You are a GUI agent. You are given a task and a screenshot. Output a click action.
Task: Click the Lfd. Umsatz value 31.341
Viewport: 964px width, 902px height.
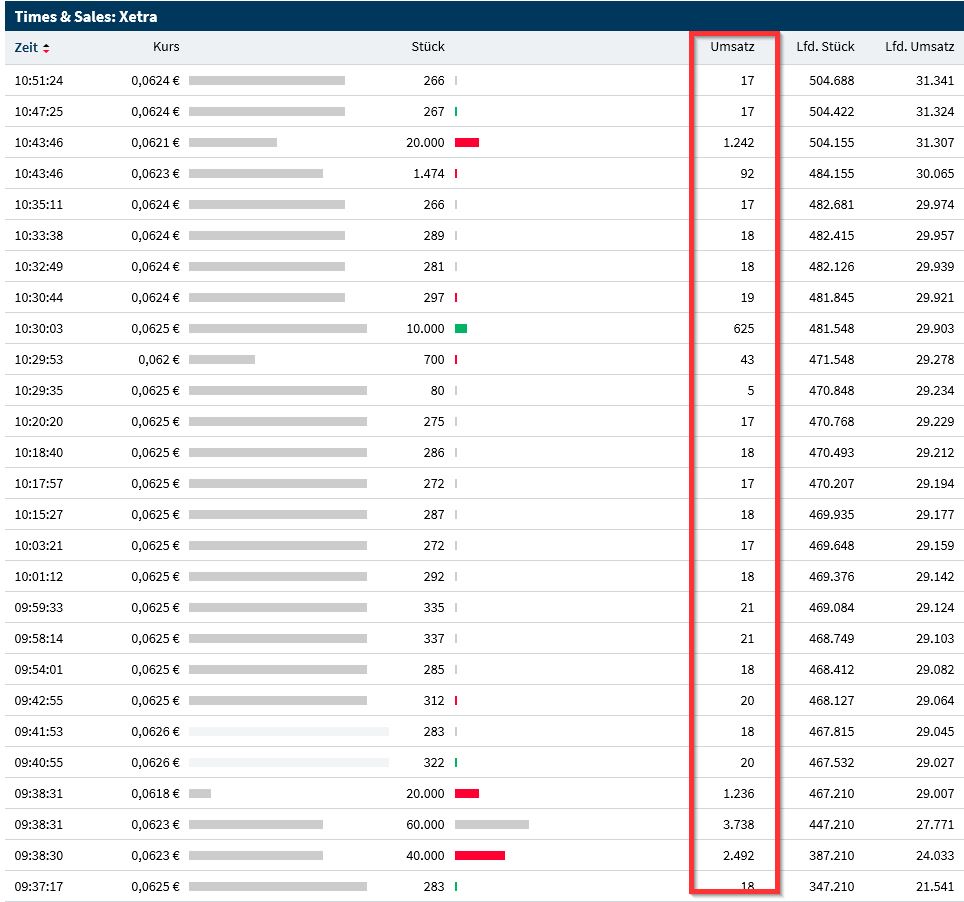tap(934, 81)
